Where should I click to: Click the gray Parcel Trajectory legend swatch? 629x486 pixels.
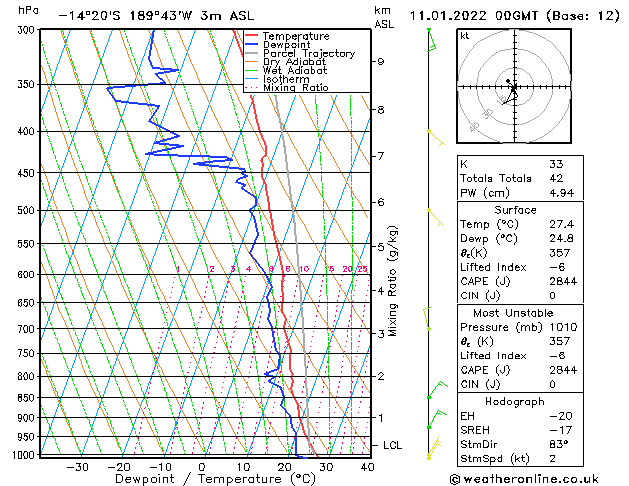coord(251,53)
